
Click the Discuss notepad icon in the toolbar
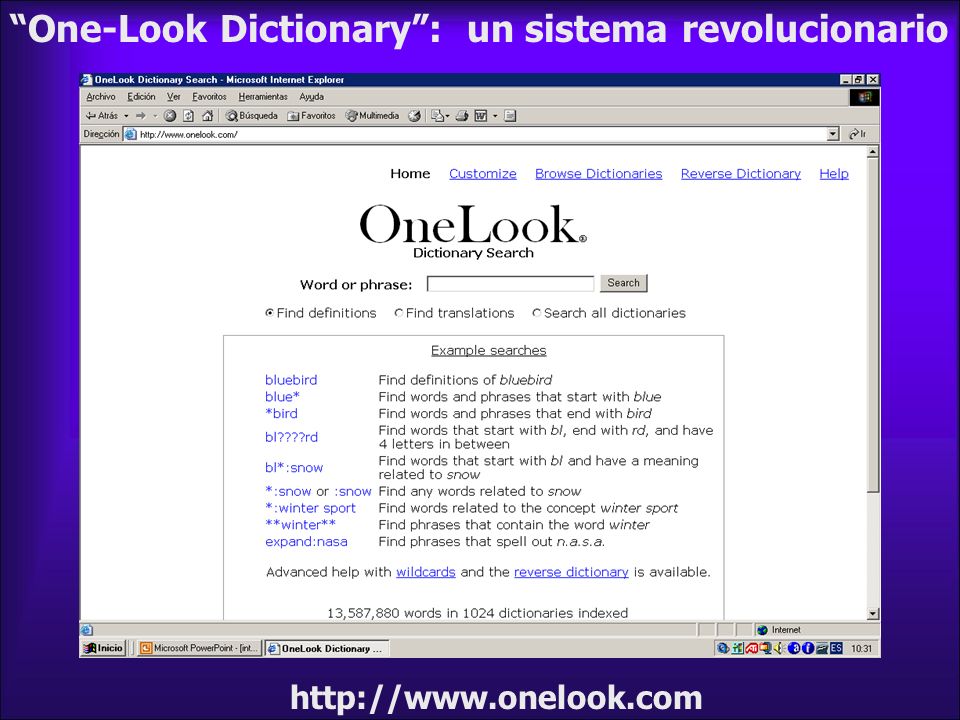tap(510, 116)
